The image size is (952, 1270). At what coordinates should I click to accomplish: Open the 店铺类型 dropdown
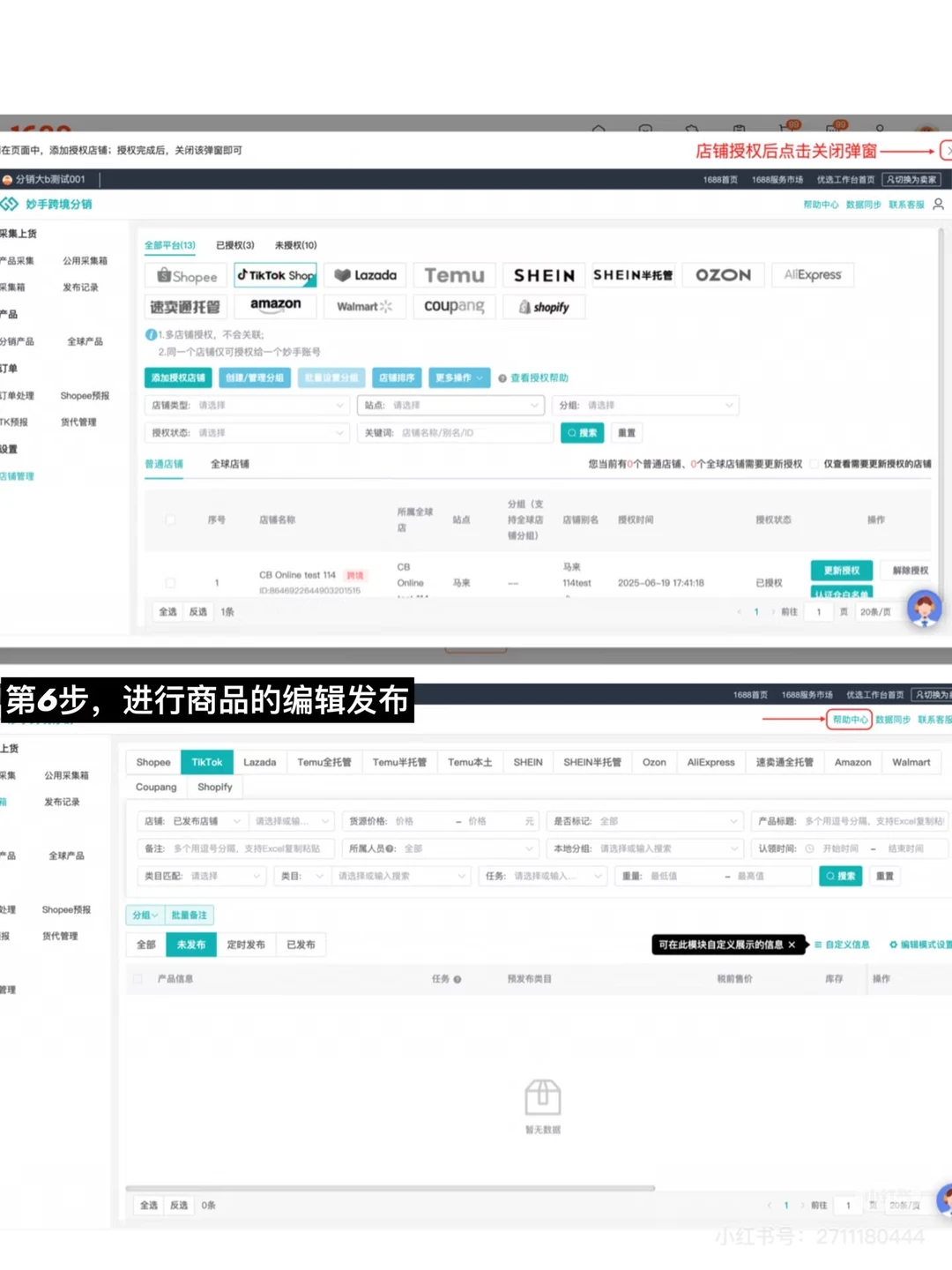(247, 406)
